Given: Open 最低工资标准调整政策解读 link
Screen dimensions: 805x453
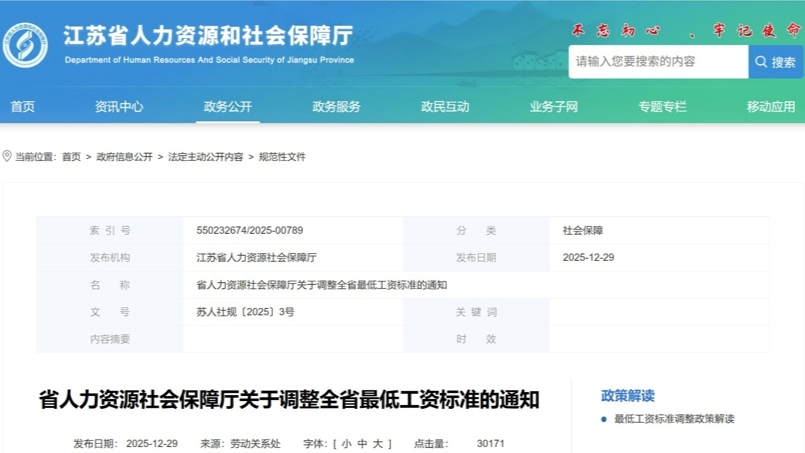Looking at the screenshot, I should tap(674, 419).
